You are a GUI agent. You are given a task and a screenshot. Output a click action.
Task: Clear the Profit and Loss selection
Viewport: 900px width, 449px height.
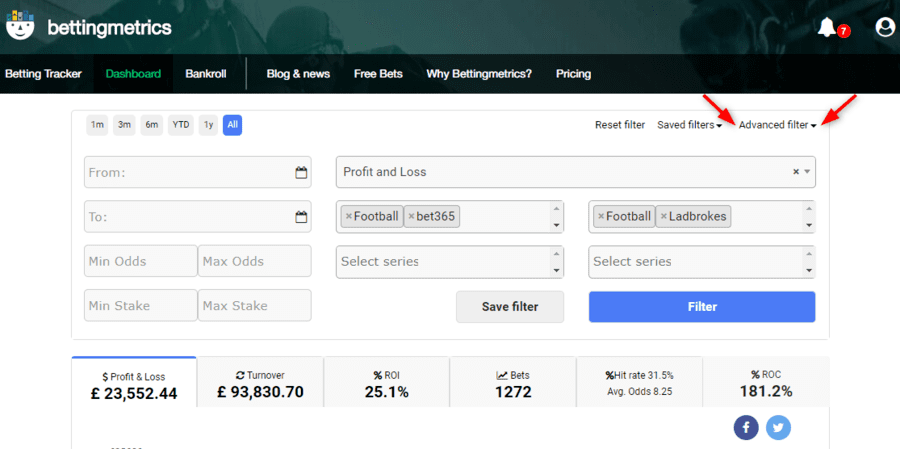(796, 172)
